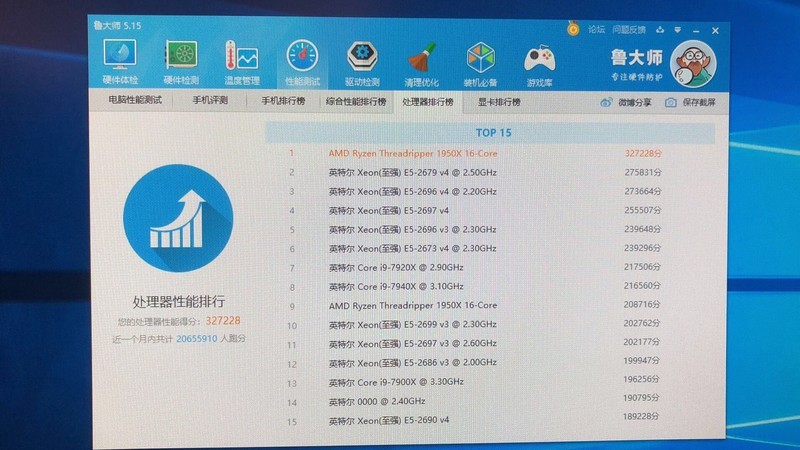Select the Xeon E5-2679 v4 @ 2.50GHz row
The image size is (800, 450).
click(x=476, y=172)
